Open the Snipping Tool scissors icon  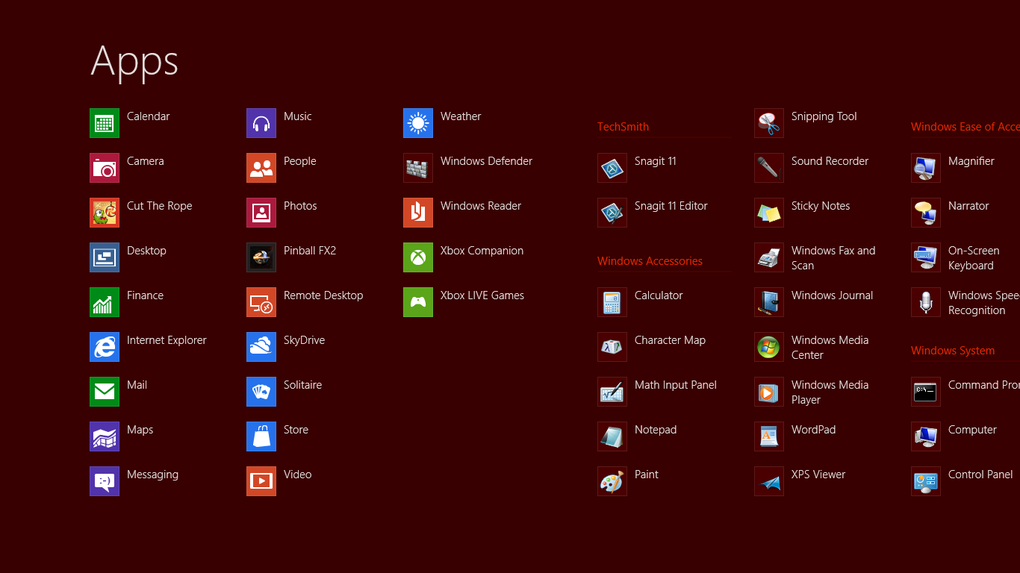coord(769,123)
